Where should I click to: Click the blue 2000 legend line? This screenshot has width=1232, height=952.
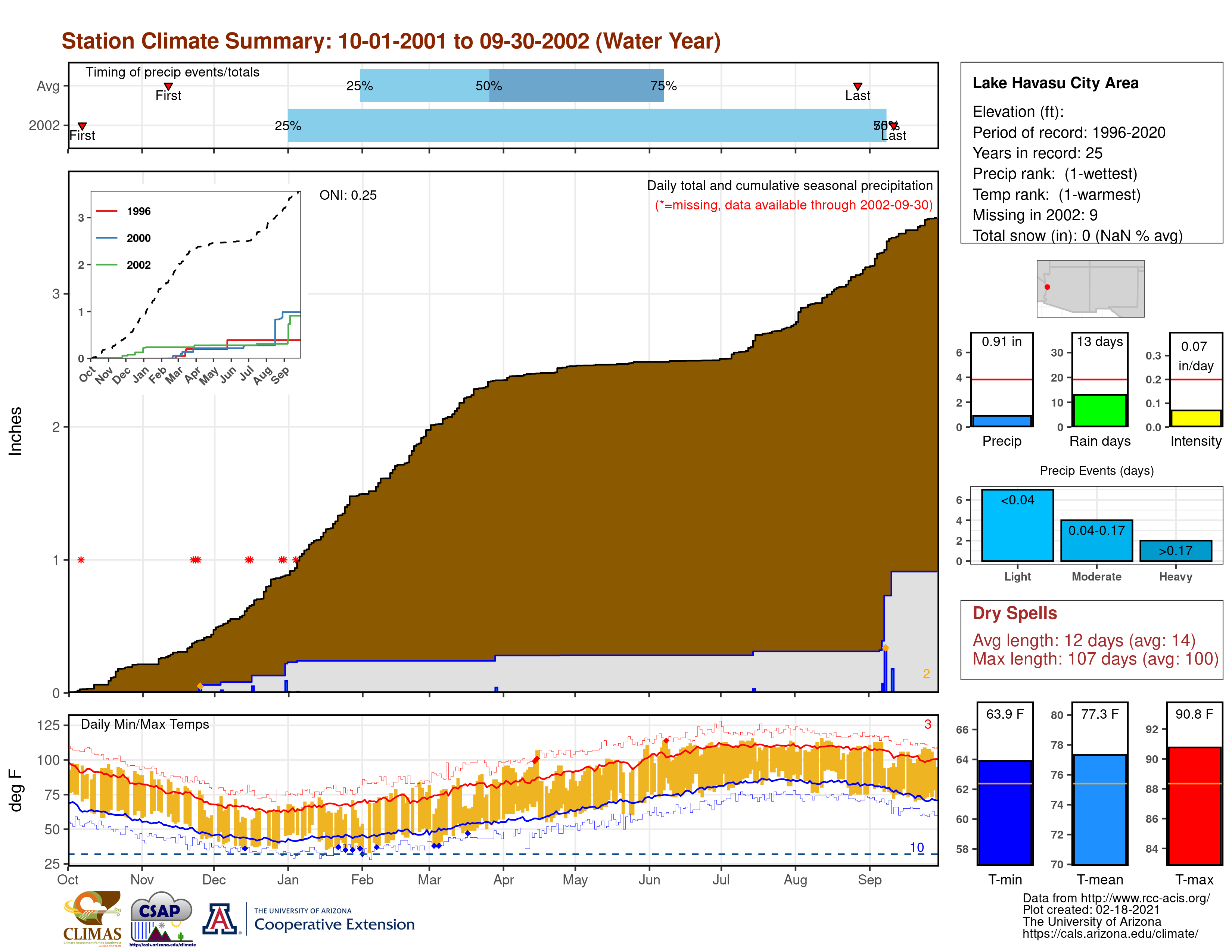coord(107,238)
